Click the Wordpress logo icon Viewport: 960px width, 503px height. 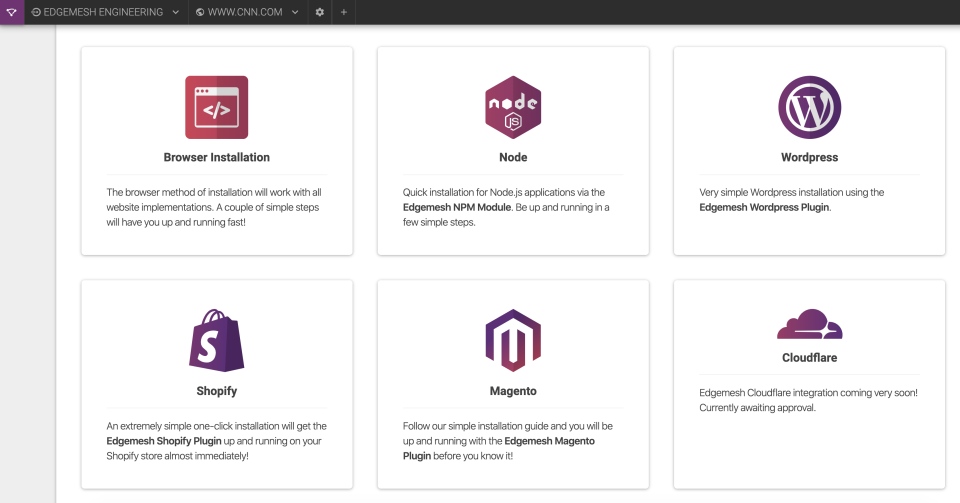coord(809,107)
